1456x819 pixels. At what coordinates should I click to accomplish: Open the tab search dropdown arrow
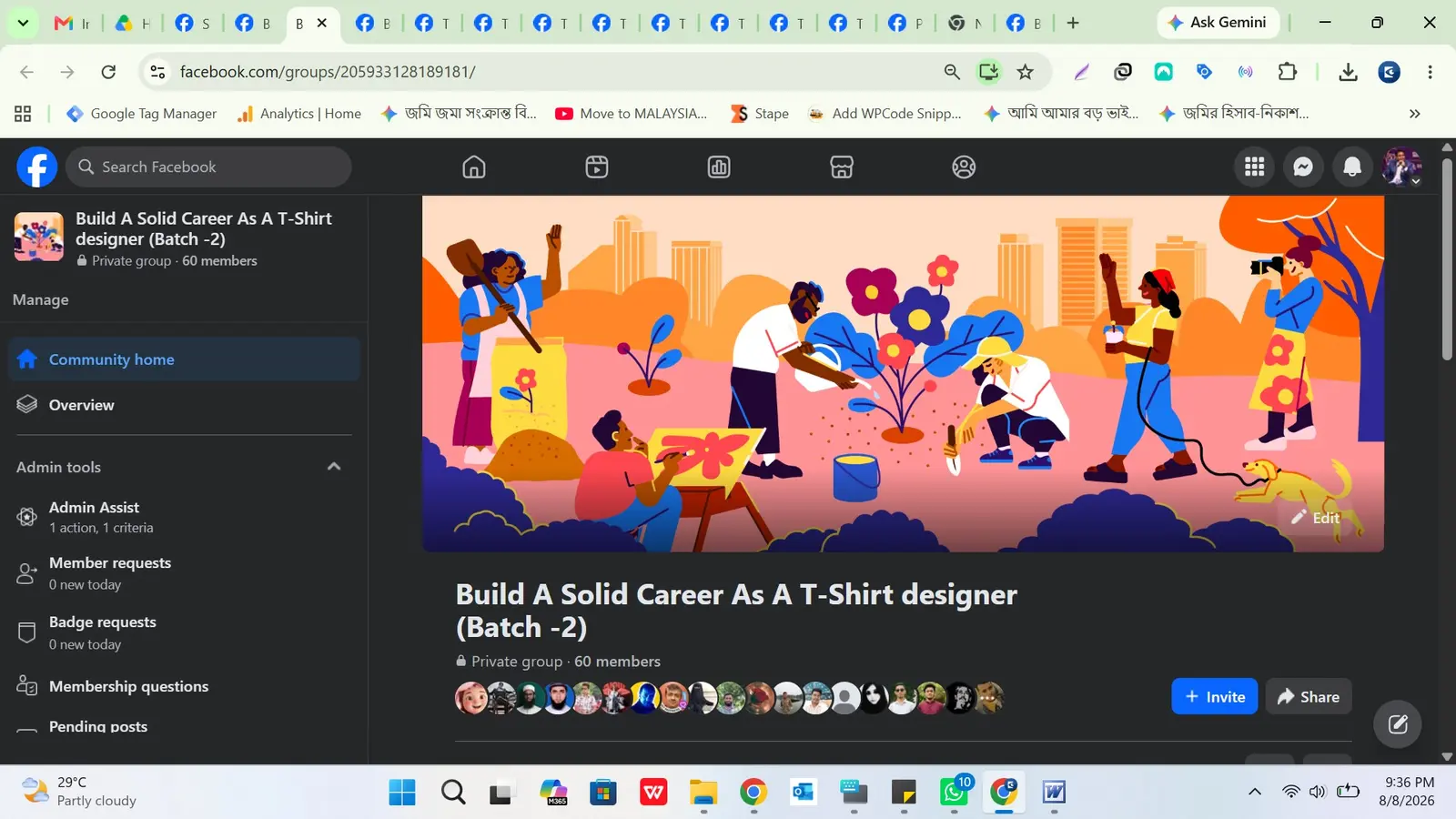[x=23, y=23]
